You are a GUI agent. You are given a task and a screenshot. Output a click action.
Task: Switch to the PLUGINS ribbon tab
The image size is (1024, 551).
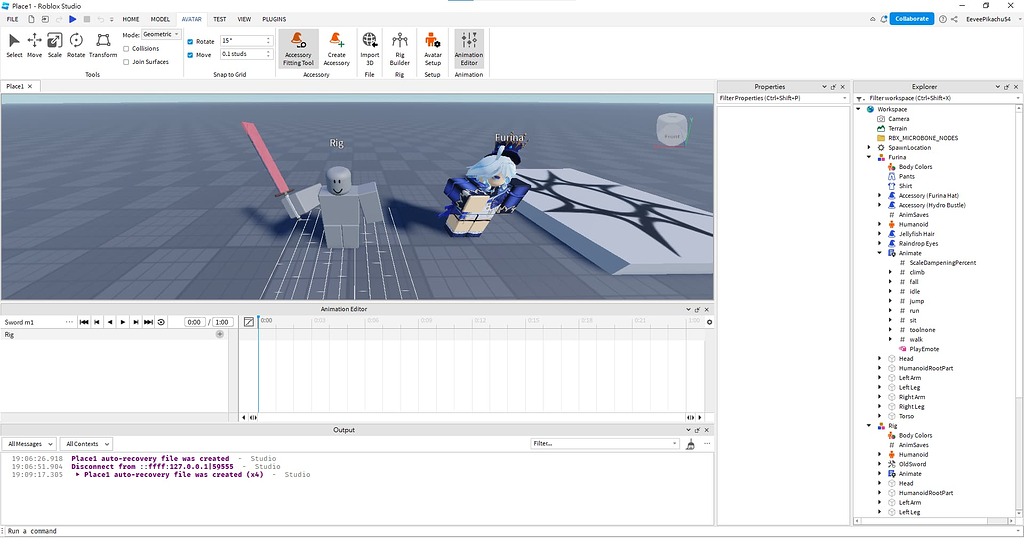coord(274,19)
